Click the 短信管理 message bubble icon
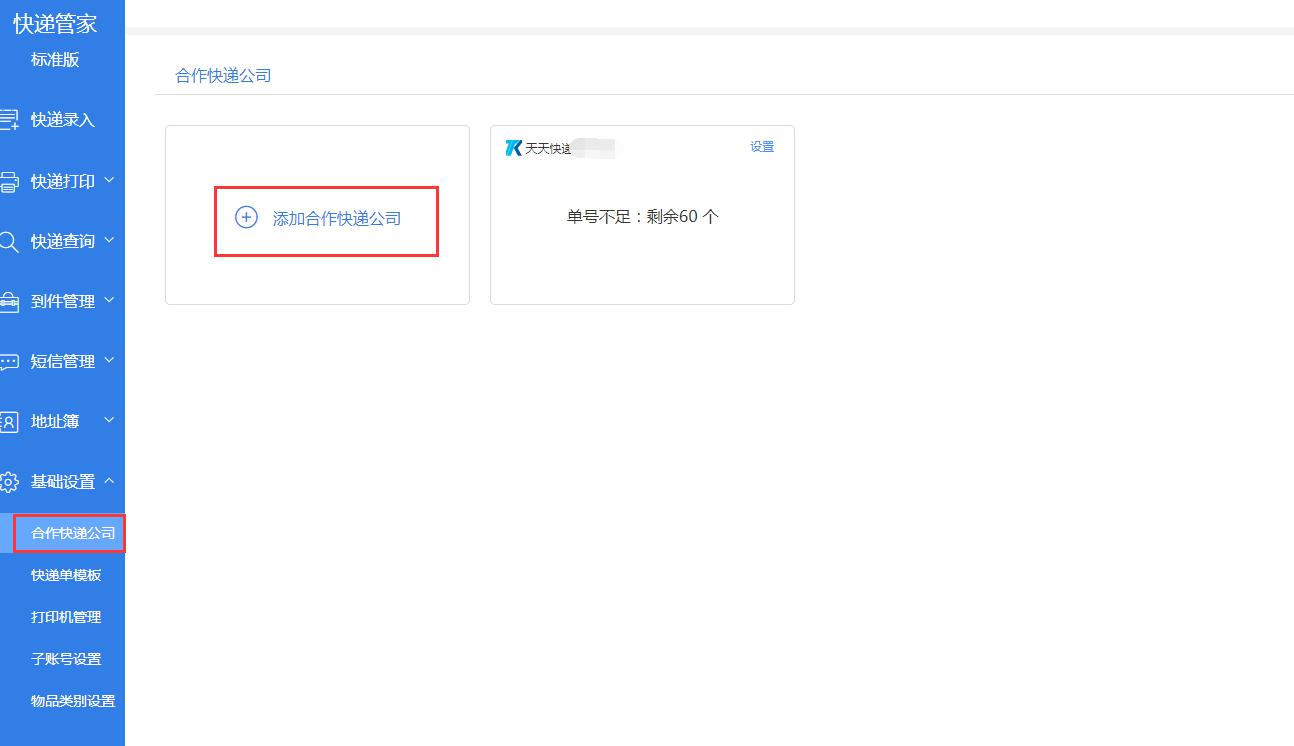This screenshot has height=746, width=1294. 9,362
